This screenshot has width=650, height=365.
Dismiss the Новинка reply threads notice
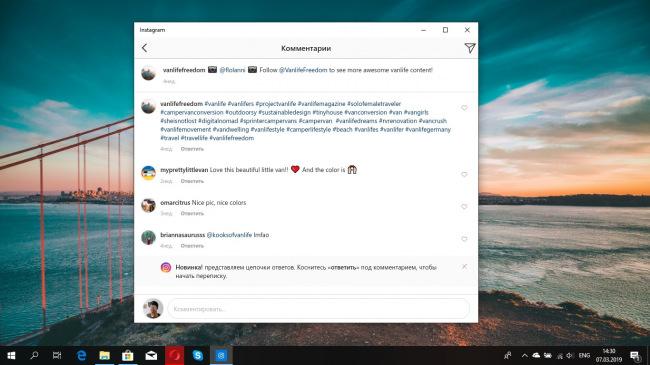click(x=464, y=266)
